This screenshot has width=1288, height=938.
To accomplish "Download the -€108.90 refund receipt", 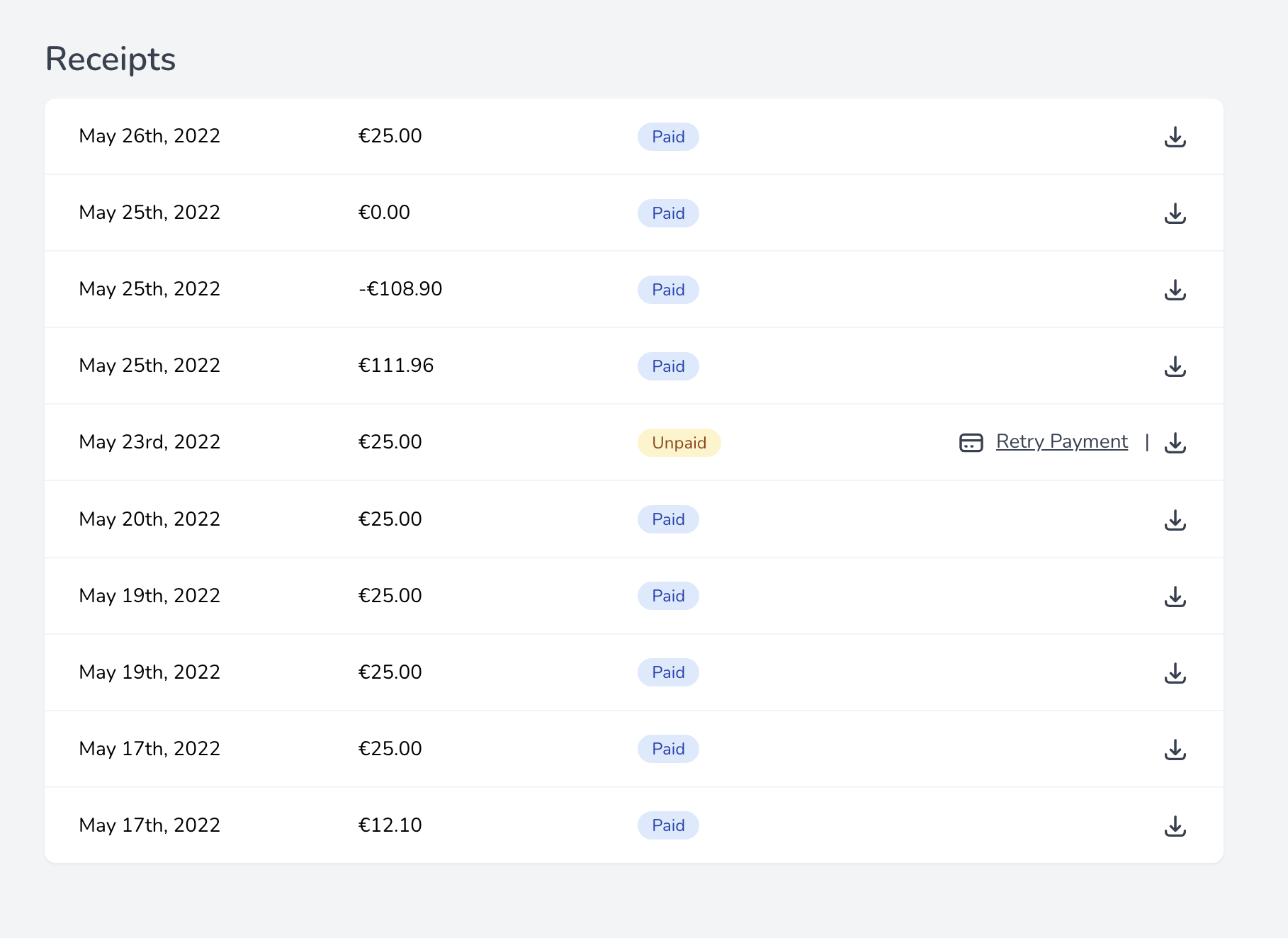I will pyautogui.click(x=1175, y=290).
